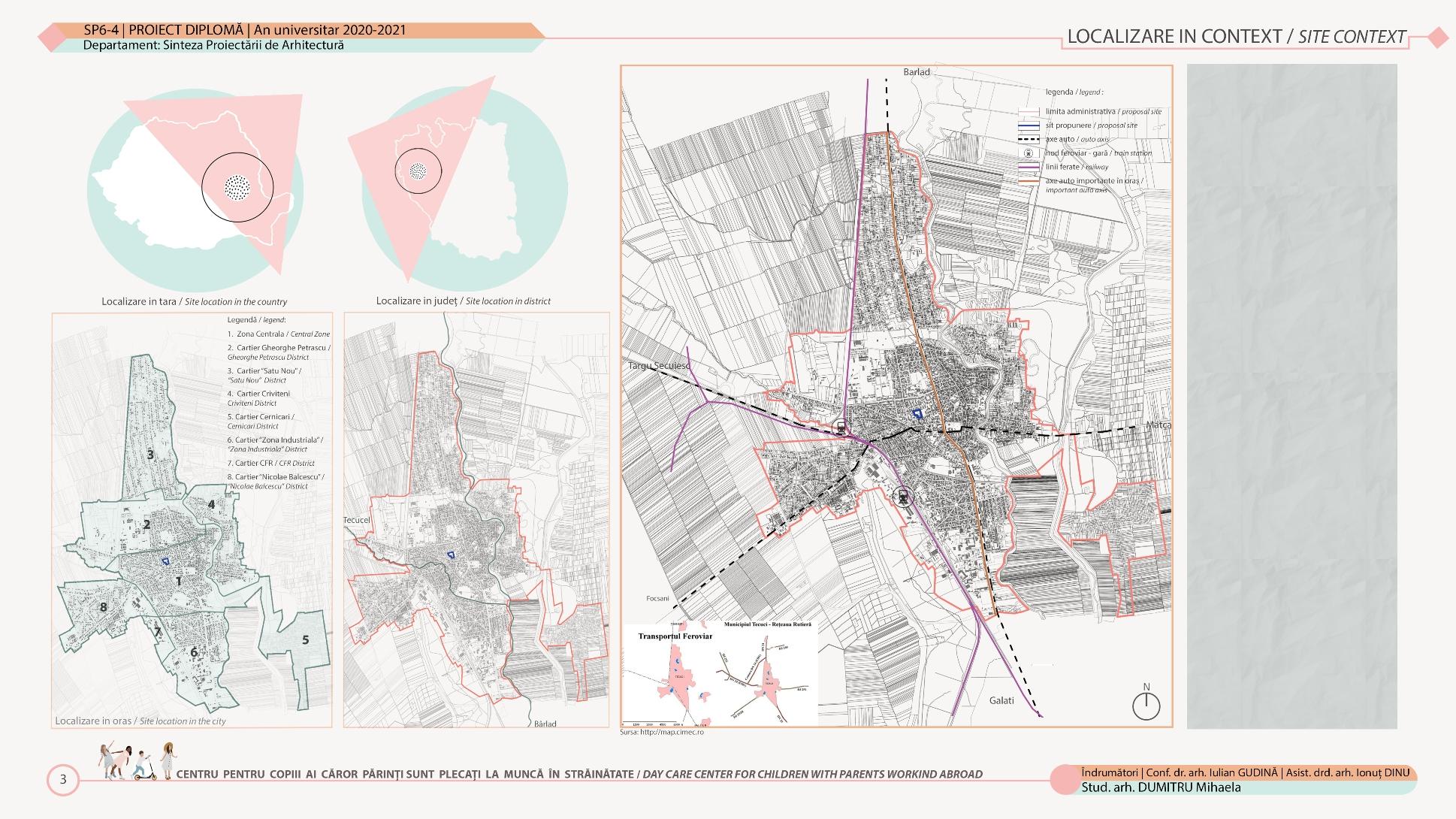This screenshot has width=1456, height=819.
Task: Click the north compass icon on map
Action: click(1146, 705)
